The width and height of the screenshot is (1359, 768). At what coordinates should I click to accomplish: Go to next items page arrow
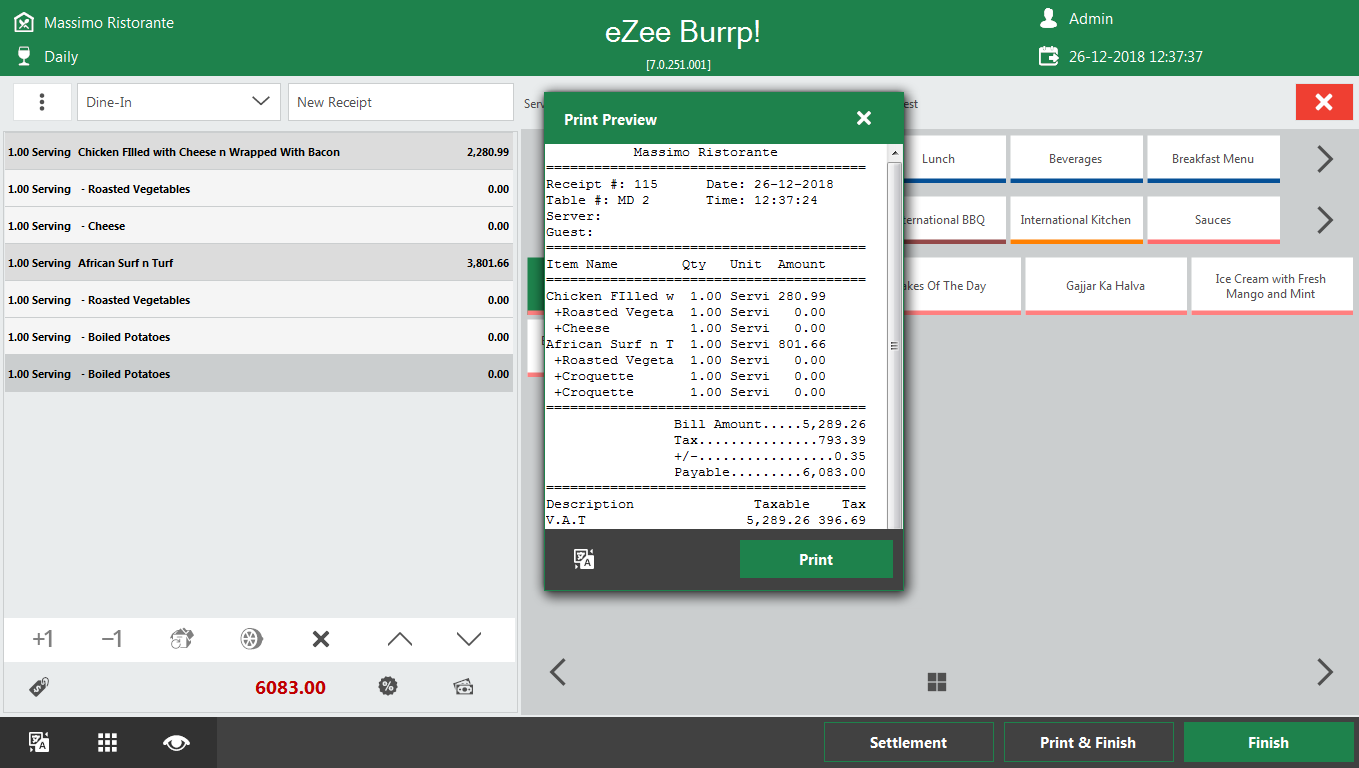click(x=1324, y=672)
